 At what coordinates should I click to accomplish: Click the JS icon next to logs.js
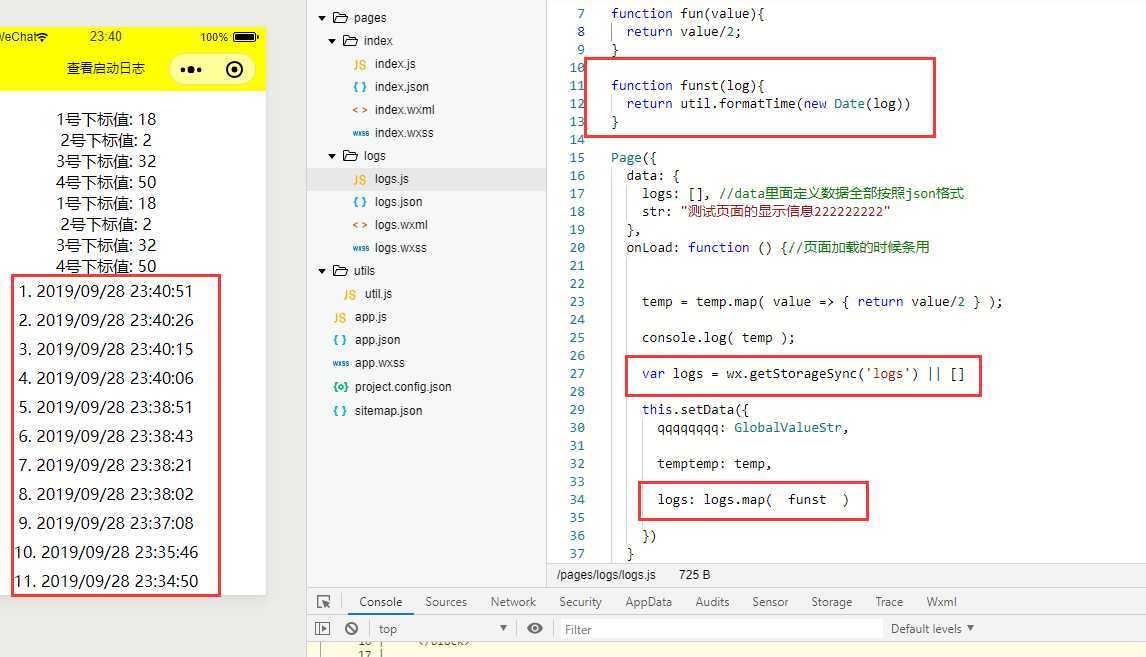coord(360,179)
